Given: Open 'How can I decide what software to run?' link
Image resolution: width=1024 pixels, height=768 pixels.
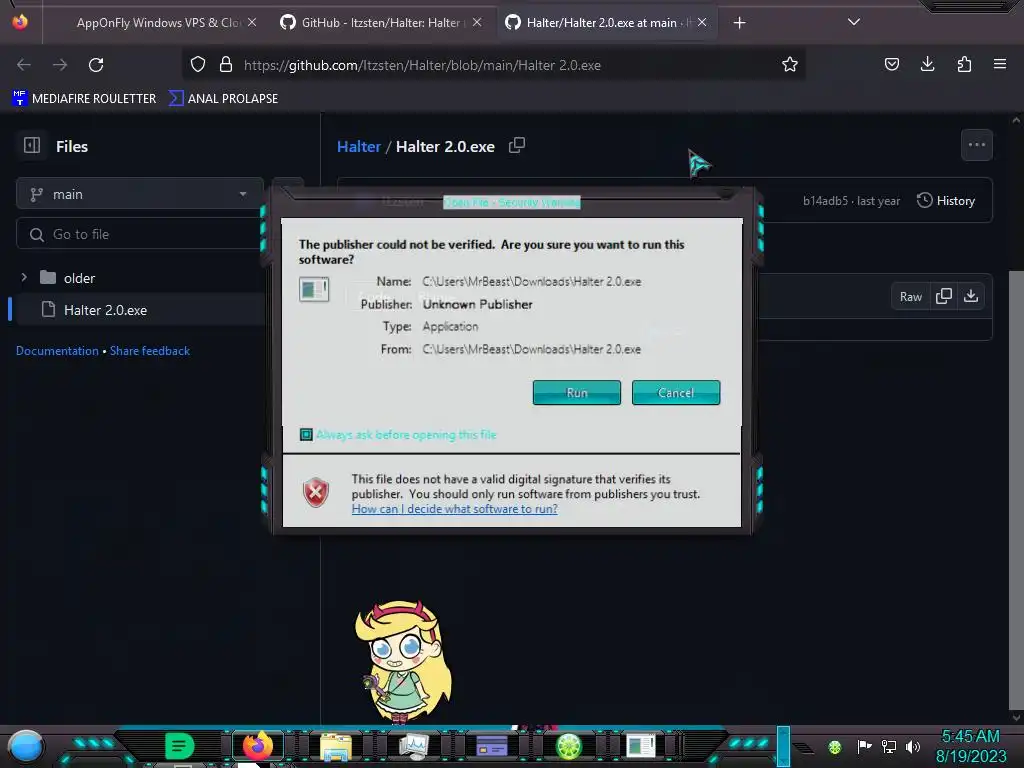Looking at the screenshot, I should (x=455, y=509).
